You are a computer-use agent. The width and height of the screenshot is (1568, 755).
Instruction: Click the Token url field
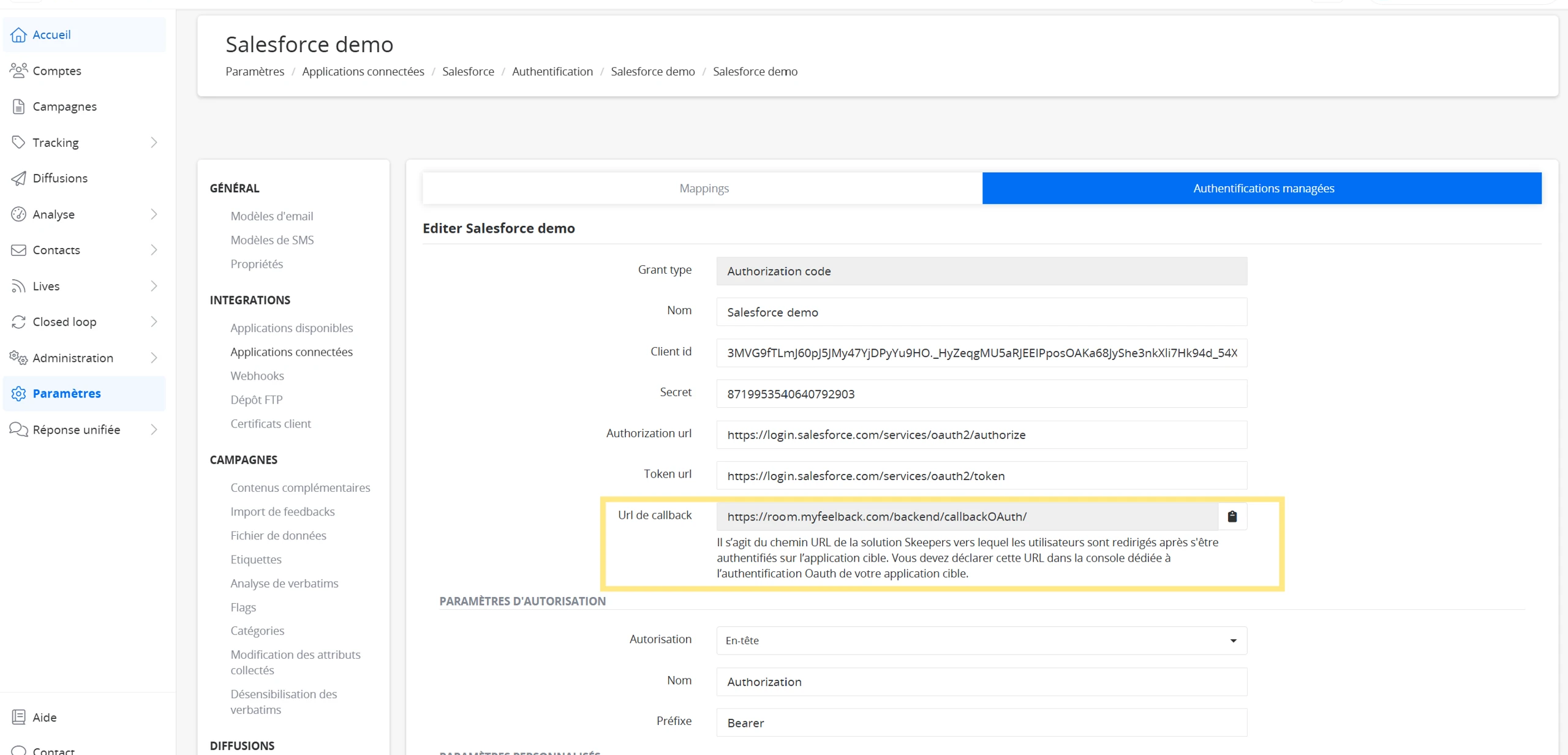[982, 476]
